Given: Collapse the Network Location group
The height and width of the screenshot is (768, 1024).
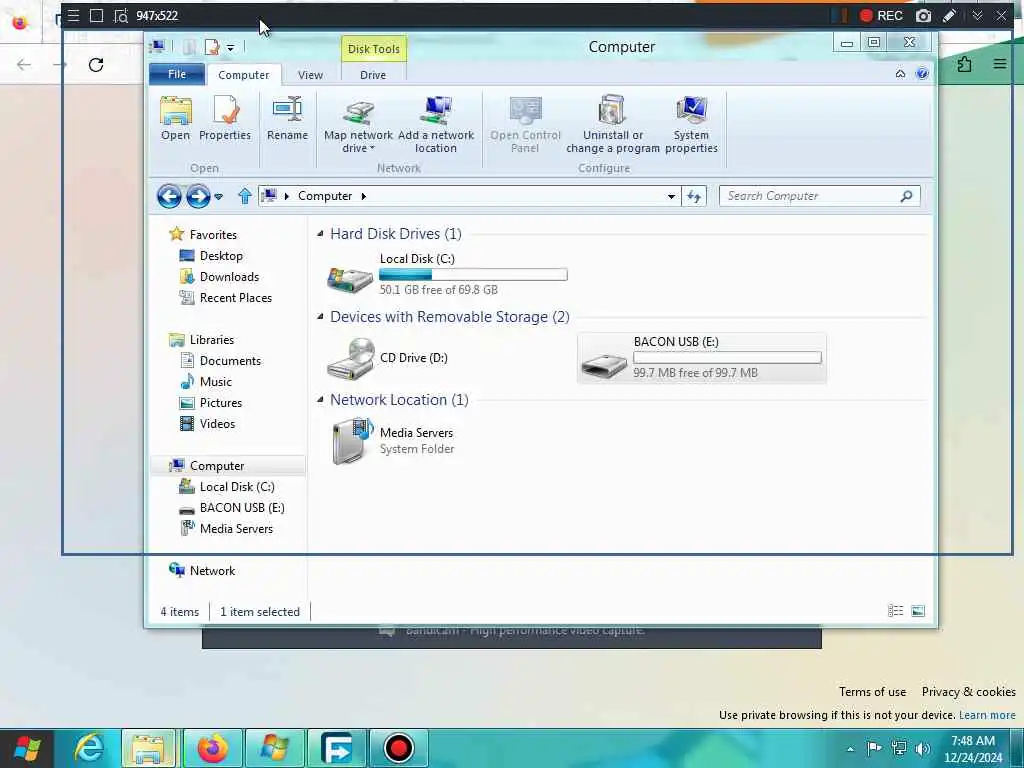Looking at the screenshot, I should [320, 399].
